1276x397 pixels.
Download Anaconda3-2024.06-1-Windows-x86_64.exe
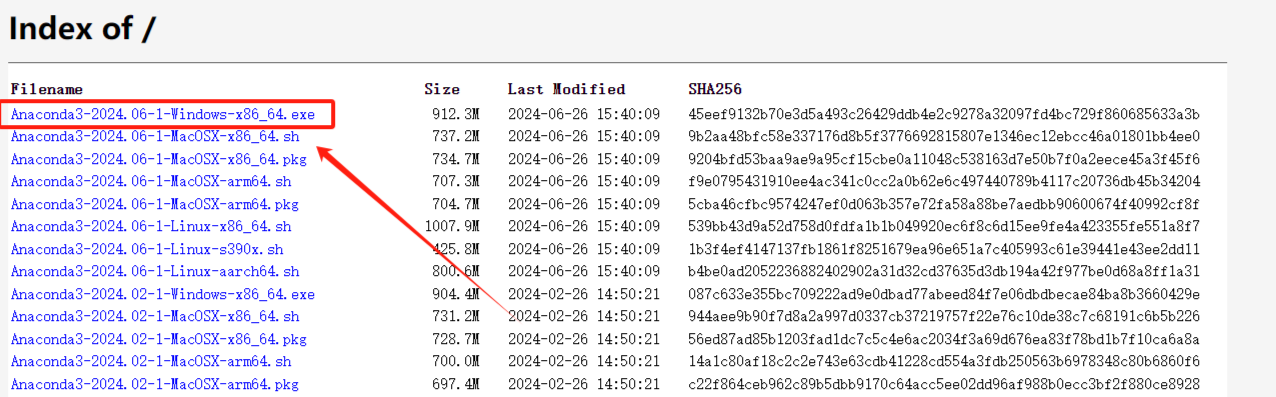(x=163, y=115)
